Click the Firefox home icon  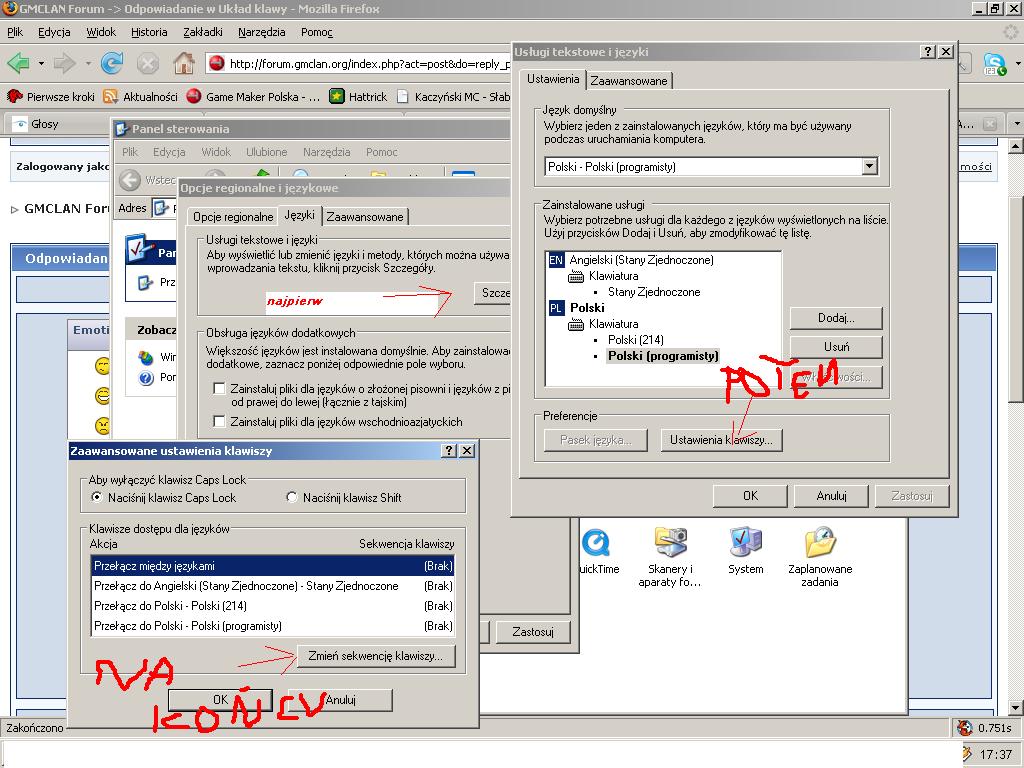(183, 64)
